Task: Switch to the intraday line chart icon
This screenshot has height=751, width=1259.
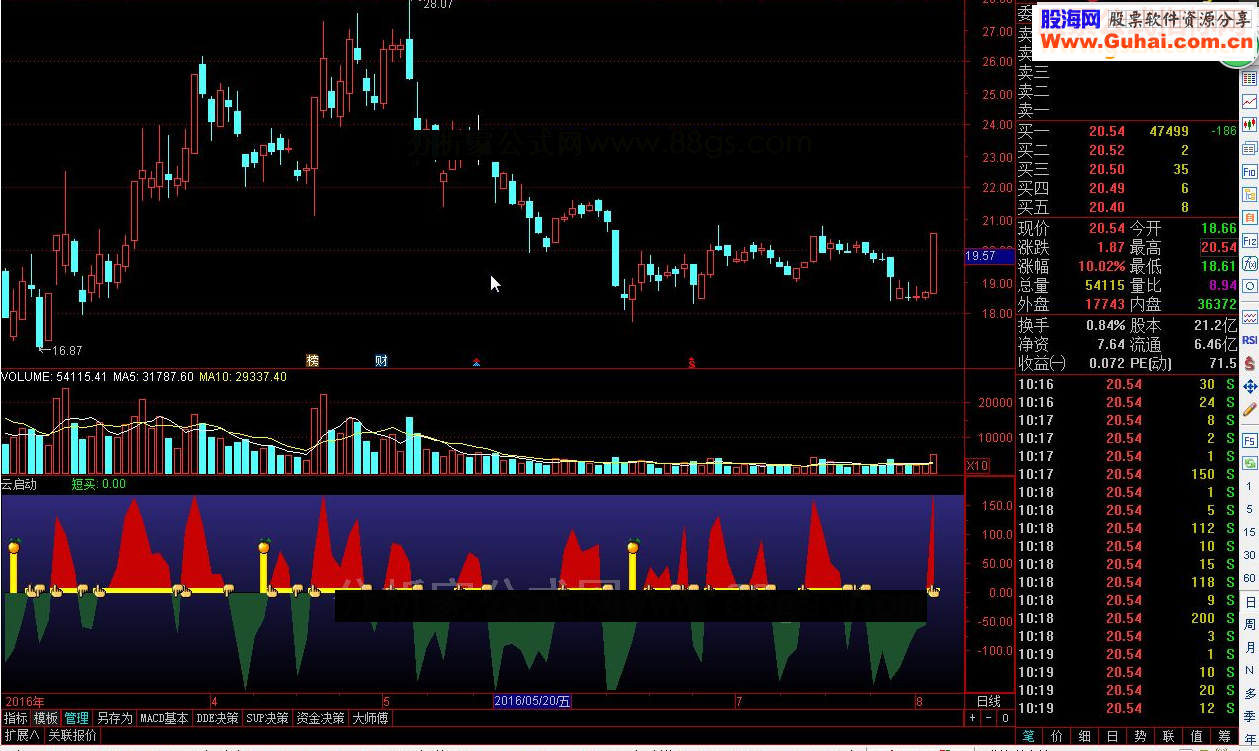Action: 1249,101
